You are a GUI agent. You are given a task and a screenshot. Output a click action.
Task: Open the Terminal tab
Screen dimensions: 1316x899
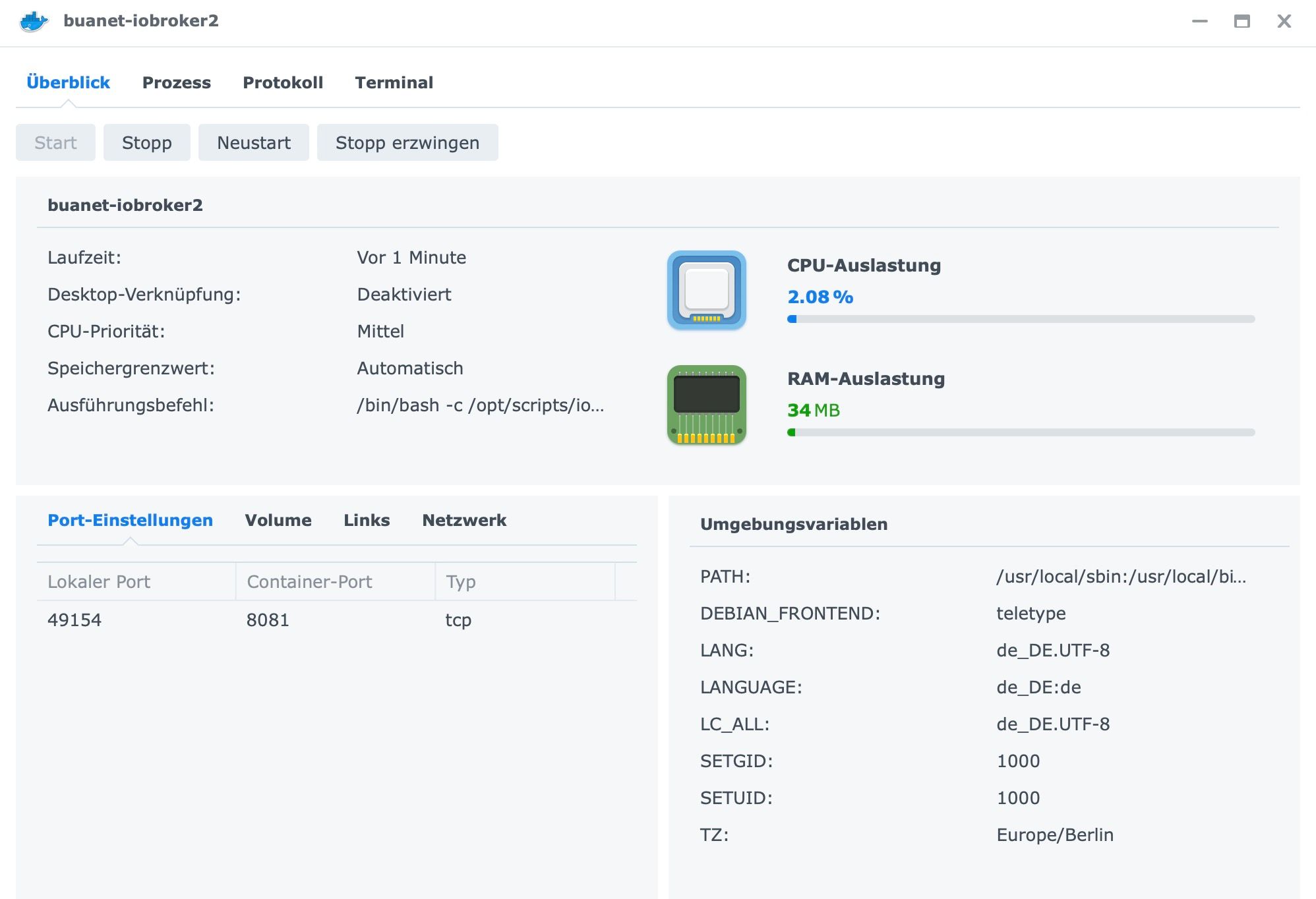pos(394,82)
